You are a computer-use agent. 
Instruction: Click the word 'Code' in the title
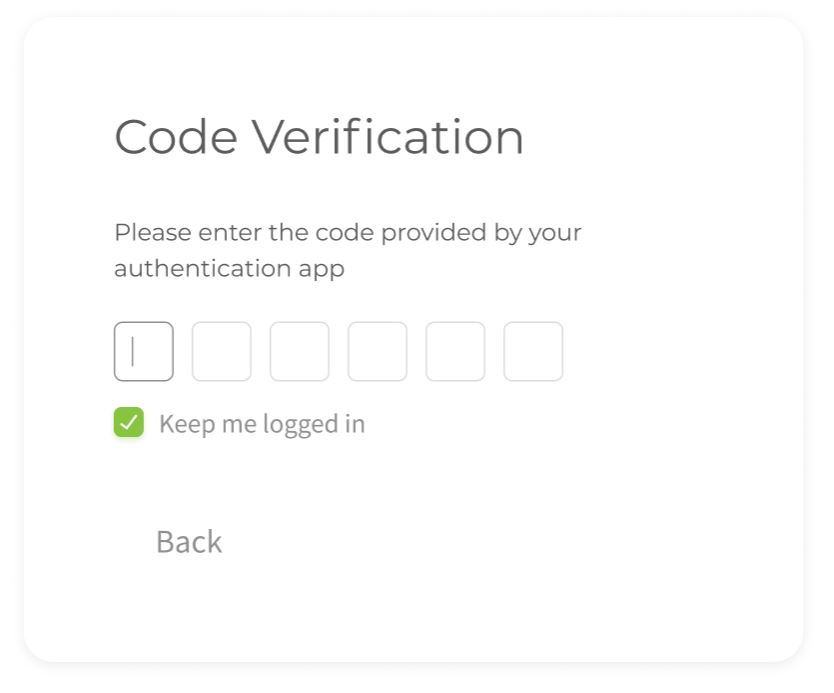coord(176,137)
